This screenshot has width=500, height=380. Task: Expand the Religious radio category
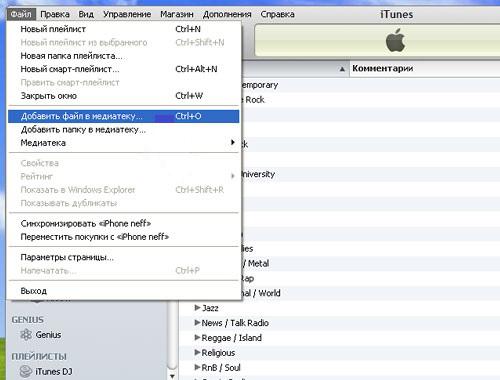point(197,352)
